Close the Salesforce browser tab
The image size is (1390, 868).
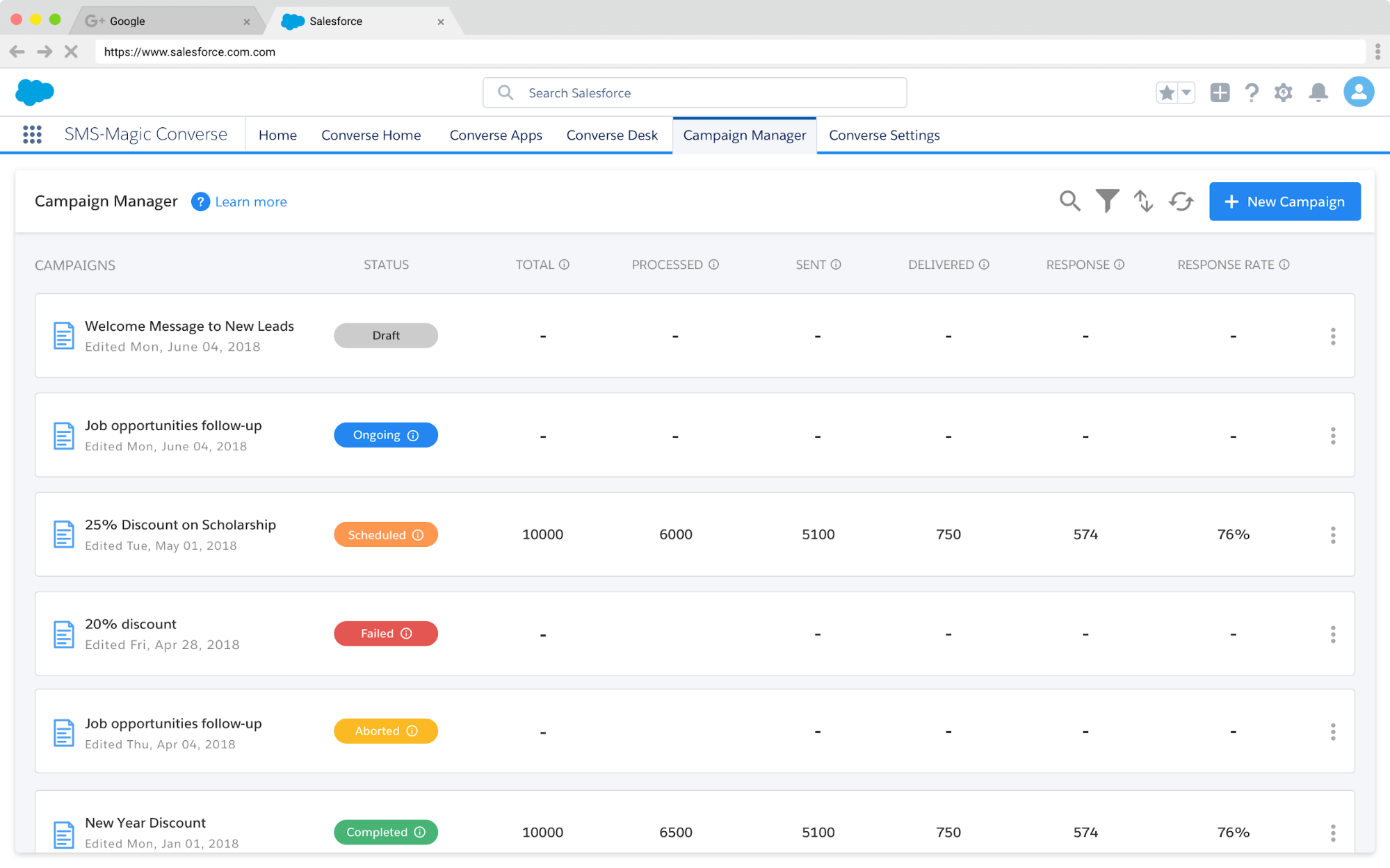point(441,22)
